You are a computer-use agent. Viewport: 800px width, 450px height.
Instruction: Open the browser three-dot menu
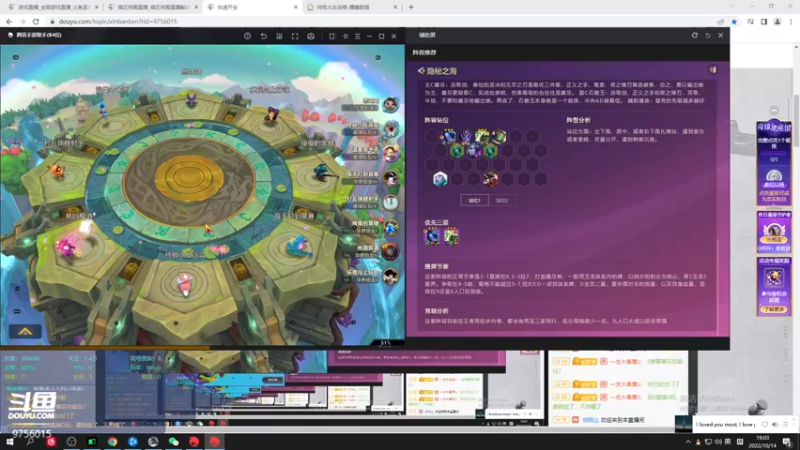pos(791,21)
